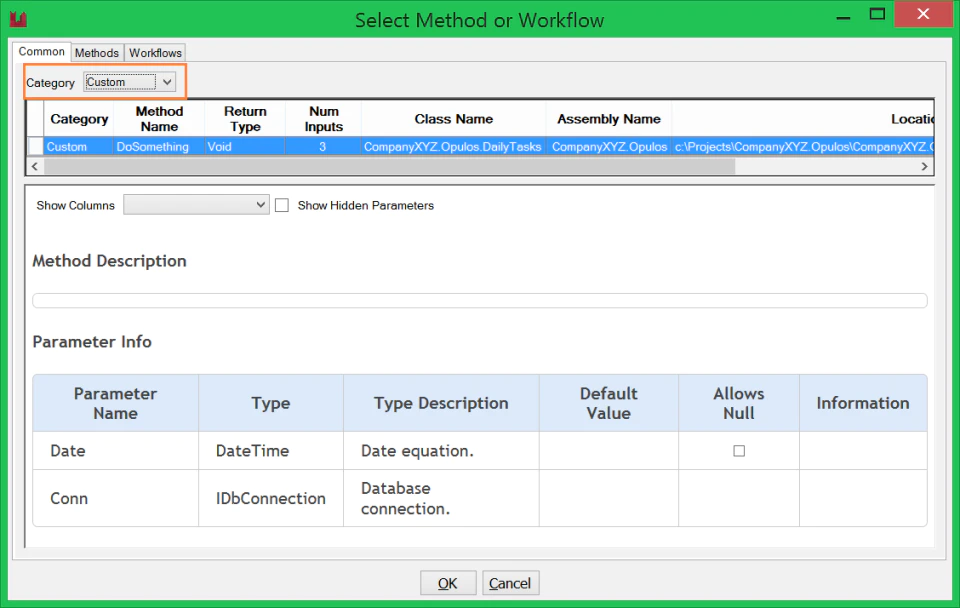The width and height of the screenshot is (960, 608).
Task: Enable Show Hidden Parameters checkbox
Action: point(282,205)
